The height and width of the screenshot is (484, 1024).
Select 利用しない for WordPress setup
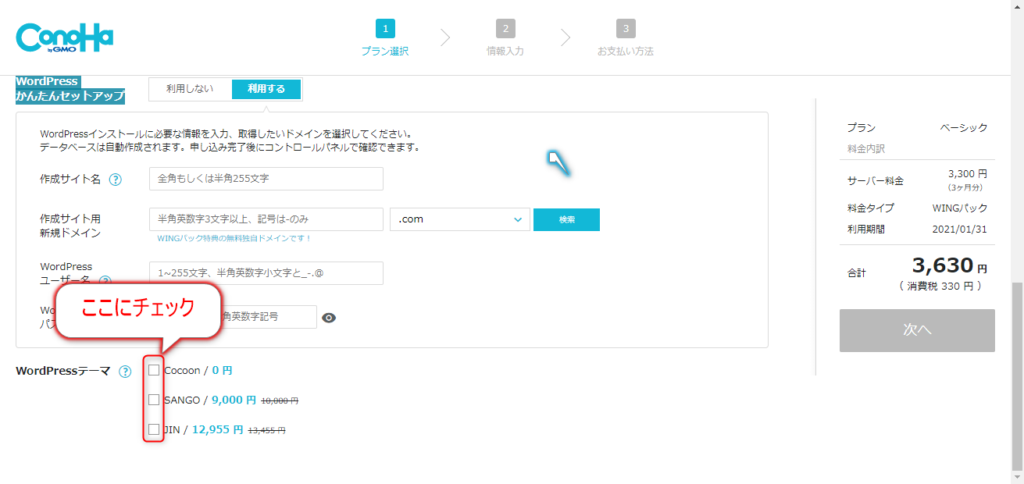[189, 89]
